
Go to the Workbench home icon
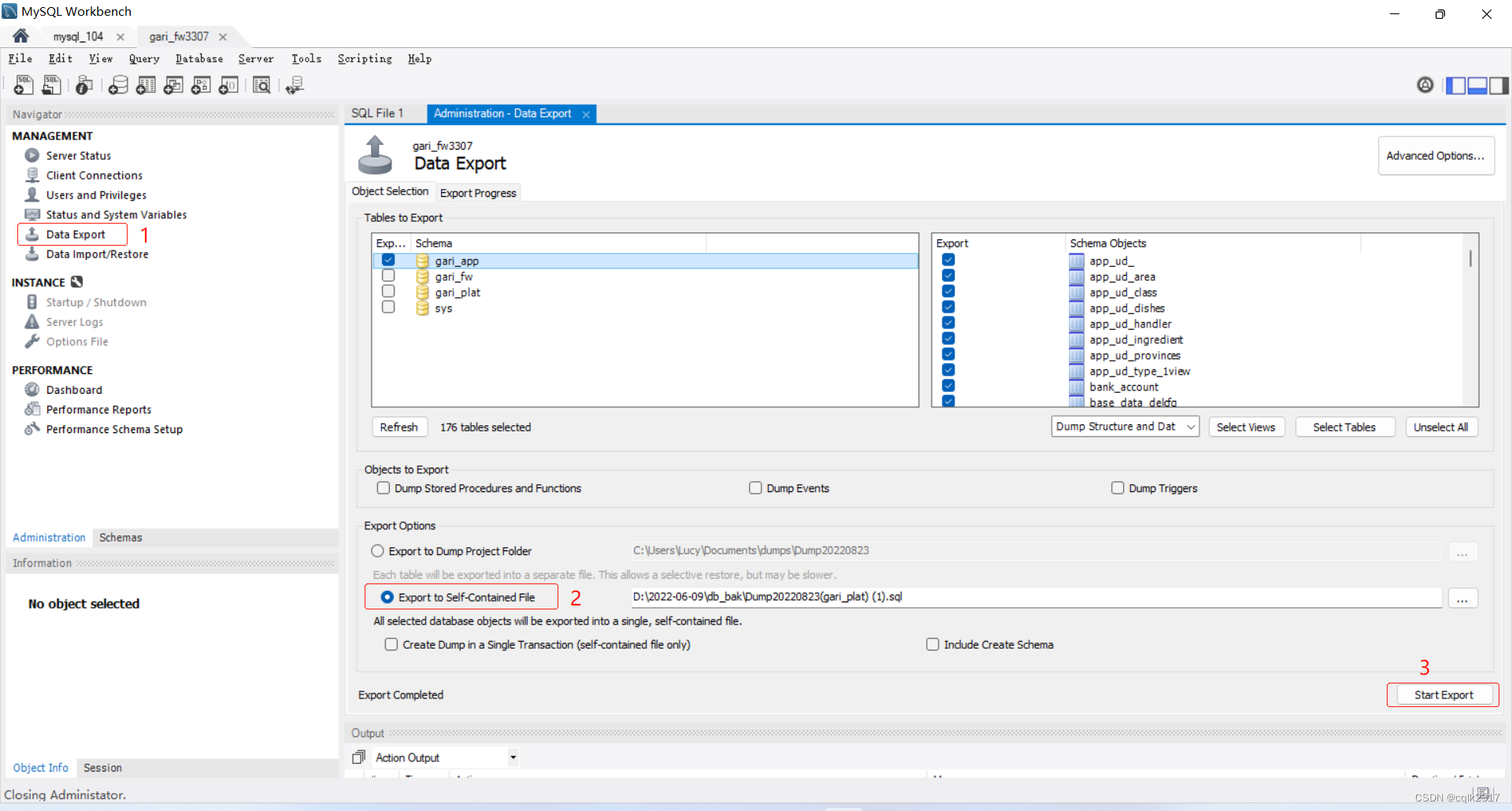[21, 36]
